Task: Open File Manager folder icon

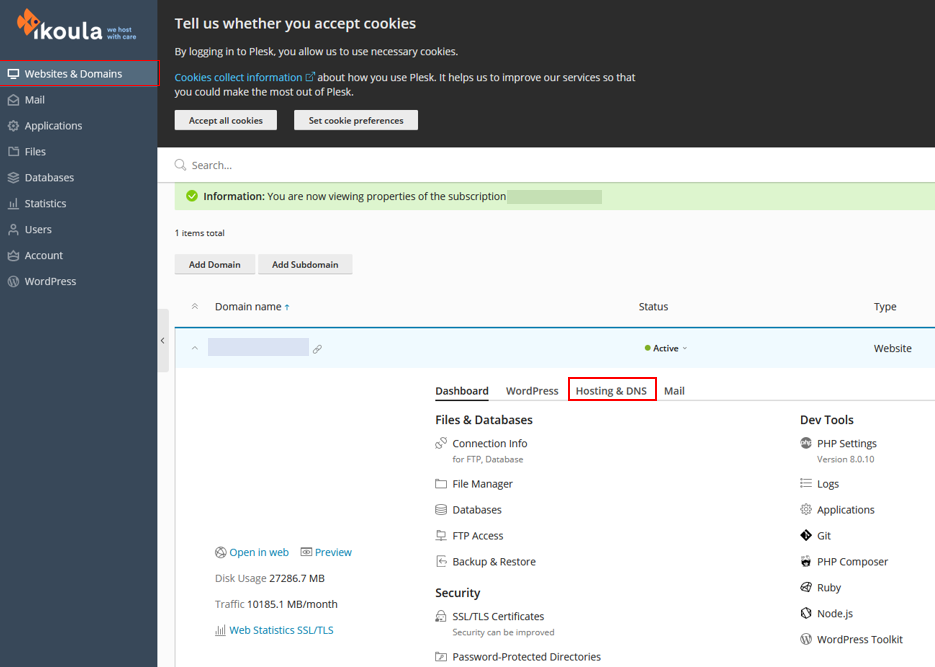Action: tap(441, 483)
